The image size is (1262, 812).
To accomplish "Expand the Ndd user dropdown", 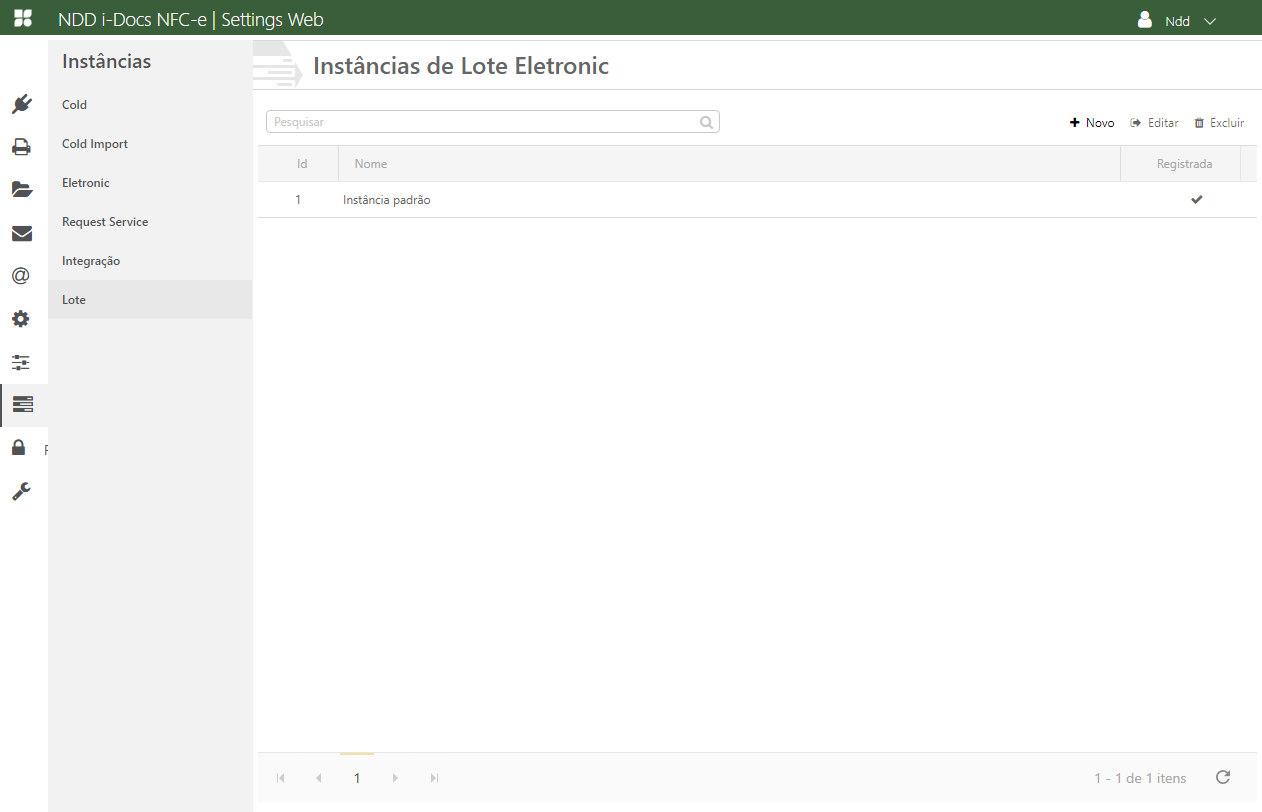I will tap(1177, 21).
